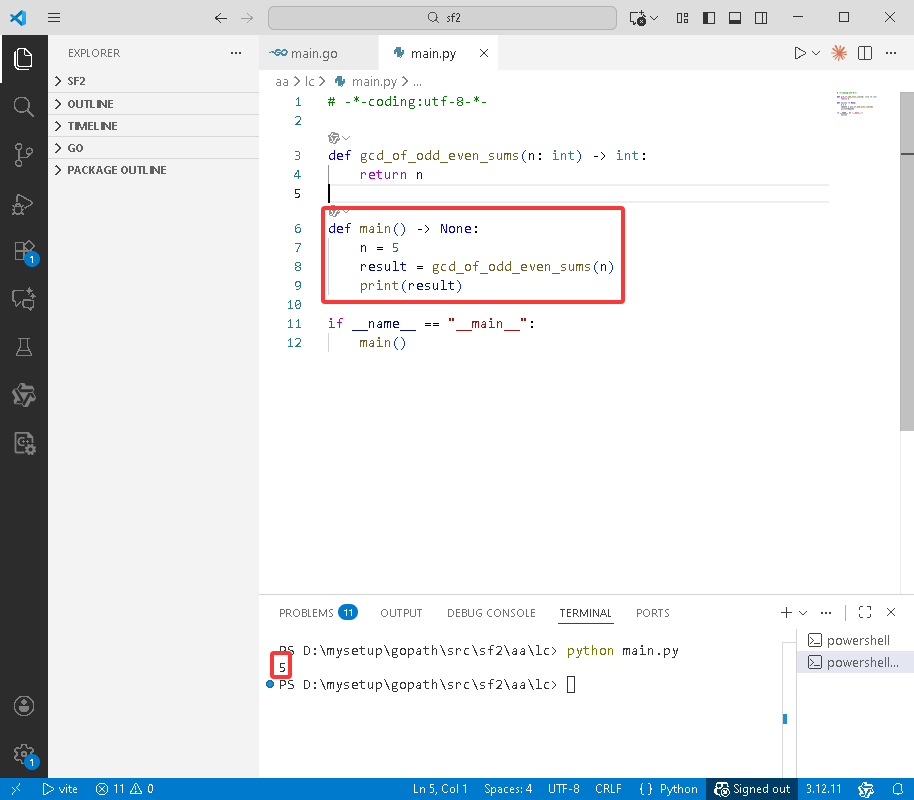
Task: Close the main.py tab
Action: click(484, 53)
